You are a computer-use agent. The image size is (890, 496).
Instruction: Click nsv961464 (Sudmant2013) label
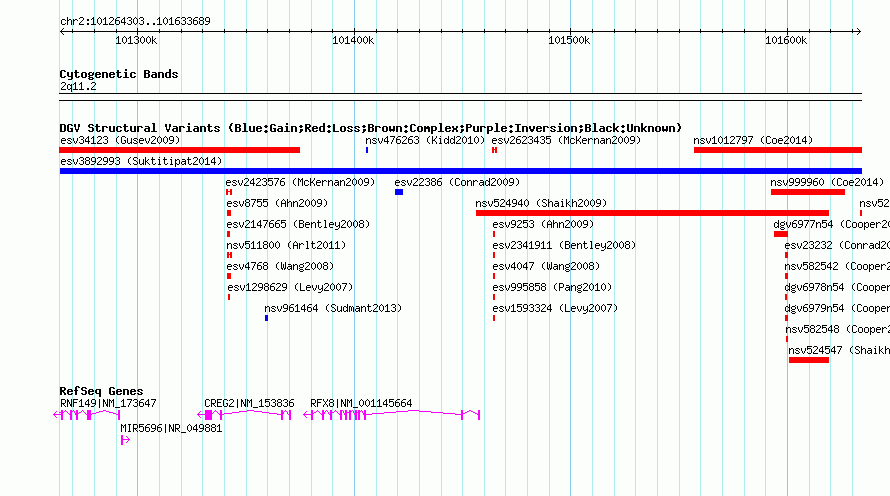(333, 308)
